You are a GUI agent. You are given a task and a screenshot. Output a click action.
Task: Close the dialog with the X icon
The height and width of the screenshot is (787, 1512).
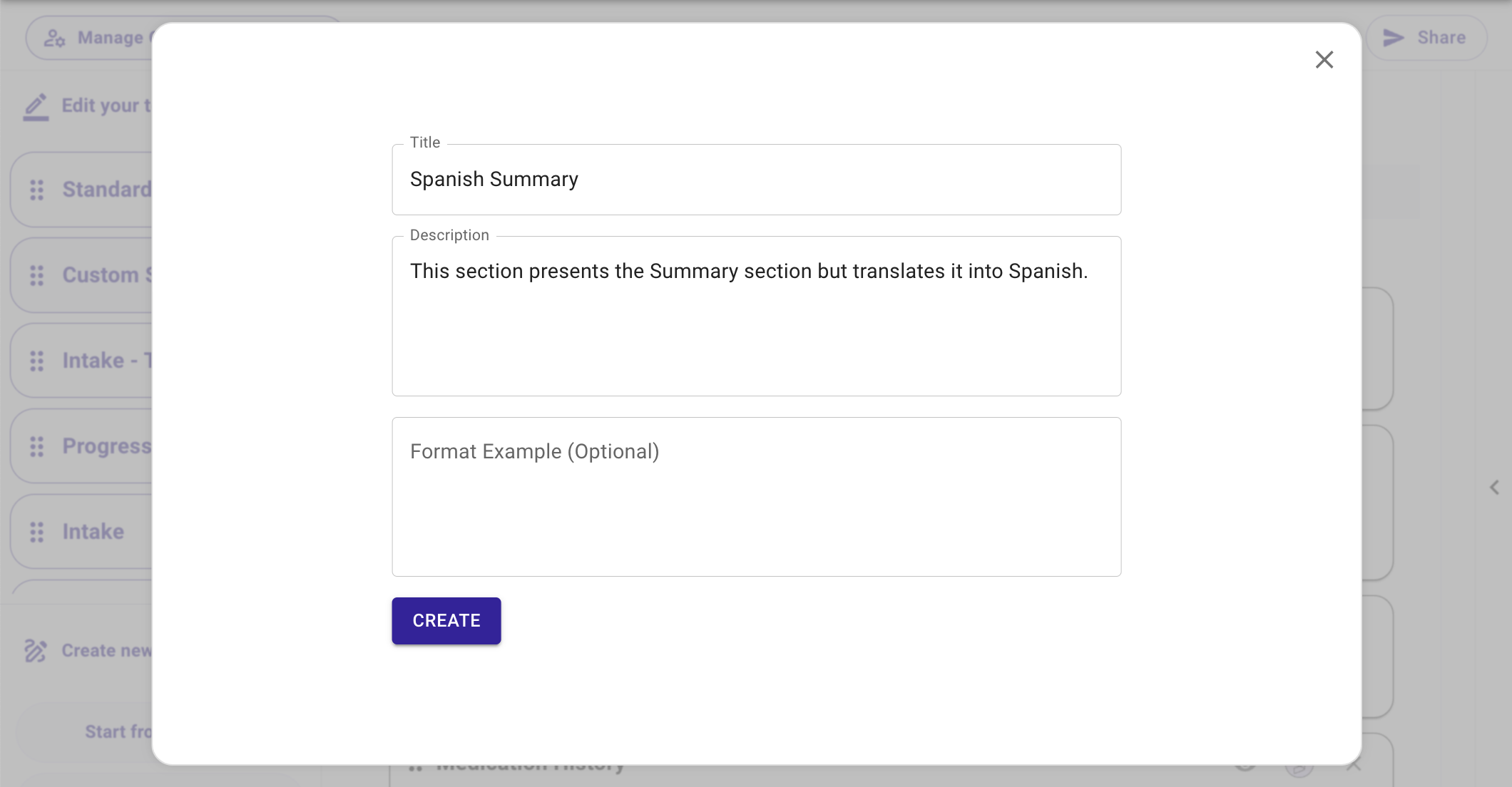click(1324, 59)
